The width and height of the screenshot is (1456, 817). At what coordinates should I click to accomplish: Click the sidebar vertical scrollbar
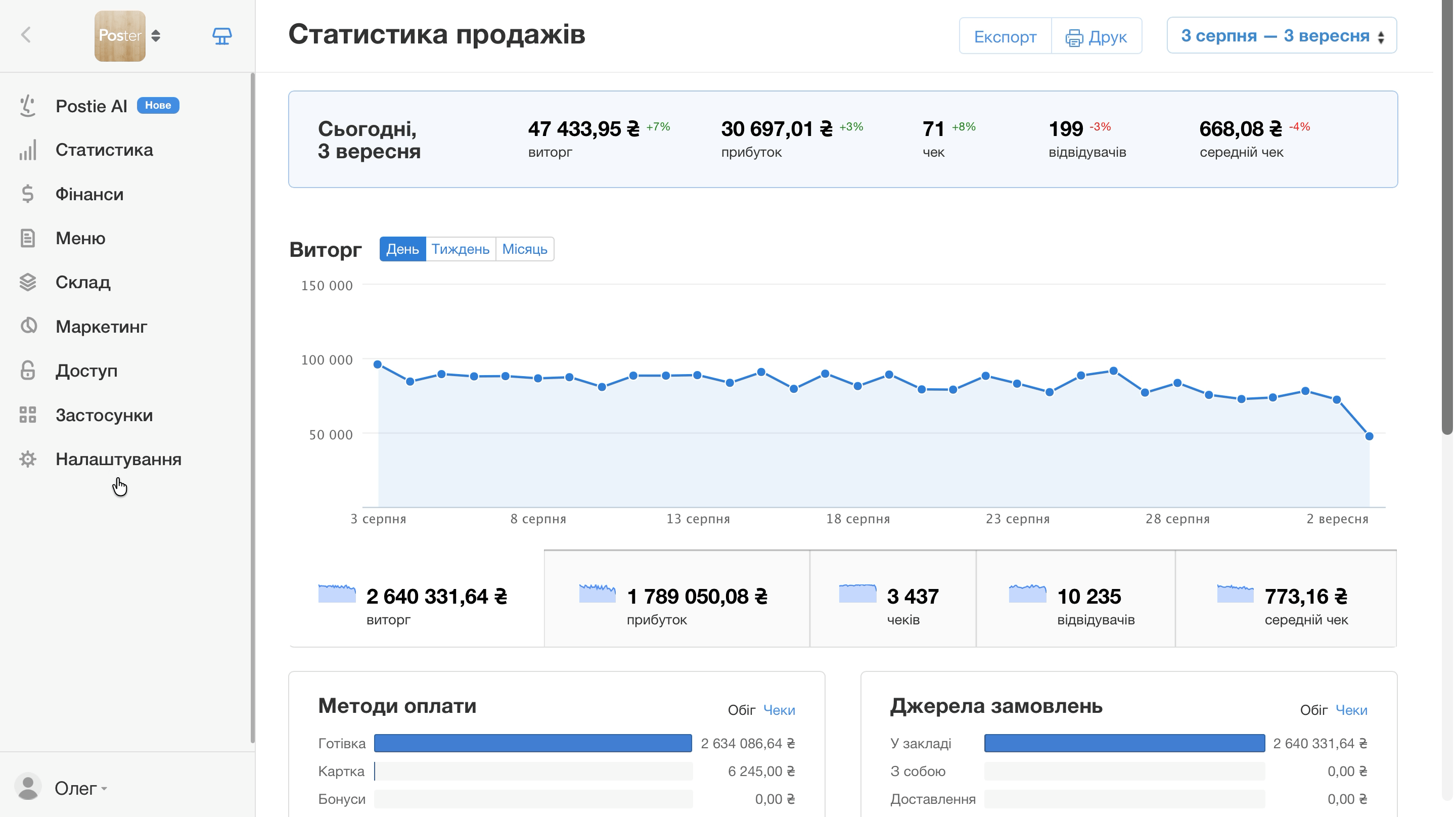[x=253, y=408]
